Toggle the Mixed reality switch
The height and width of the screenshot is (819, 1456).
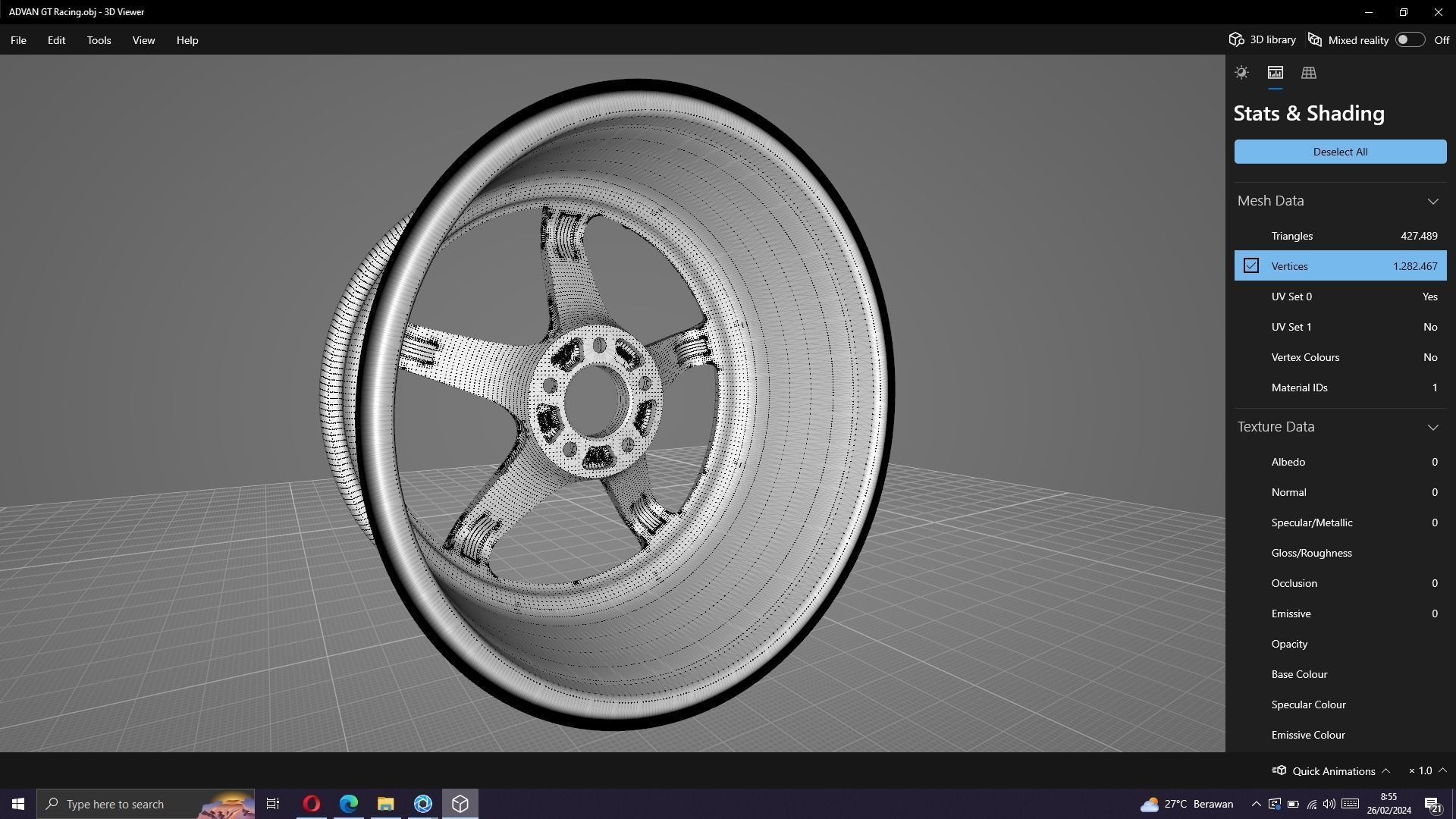point(1409,40)
